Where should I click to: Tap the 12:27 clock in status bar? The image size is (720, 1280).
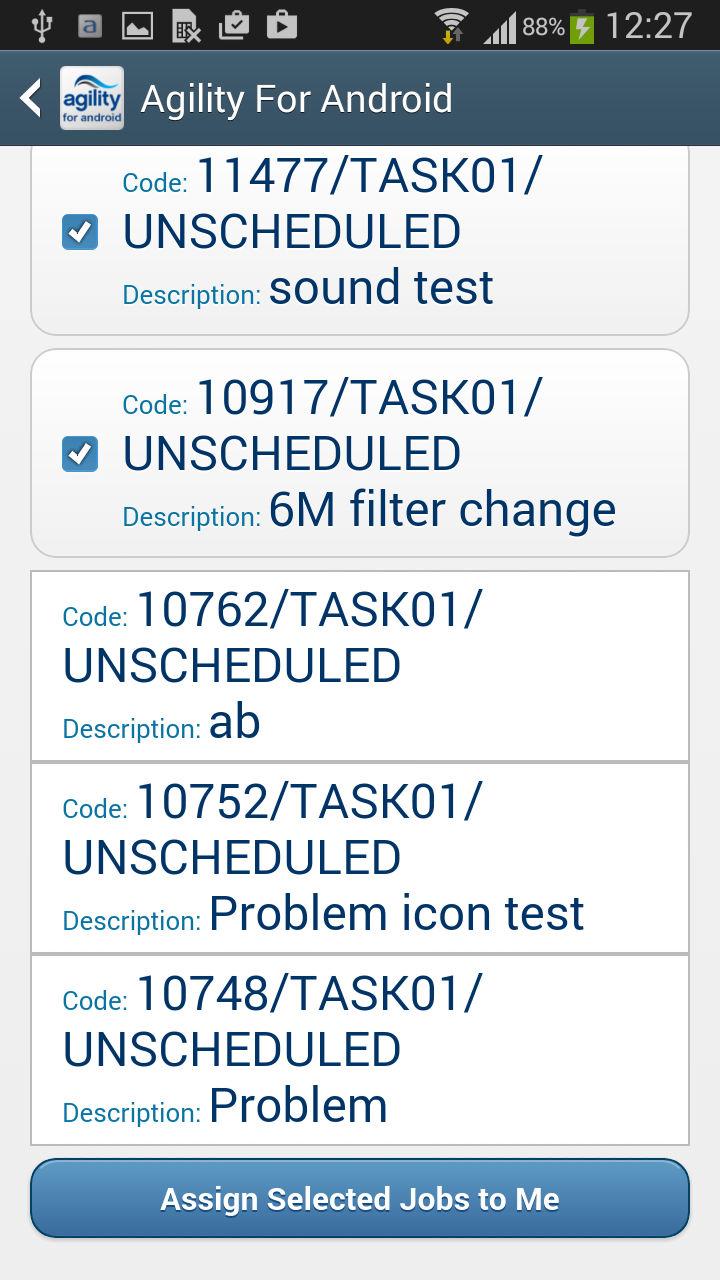(x=649, y=26)
